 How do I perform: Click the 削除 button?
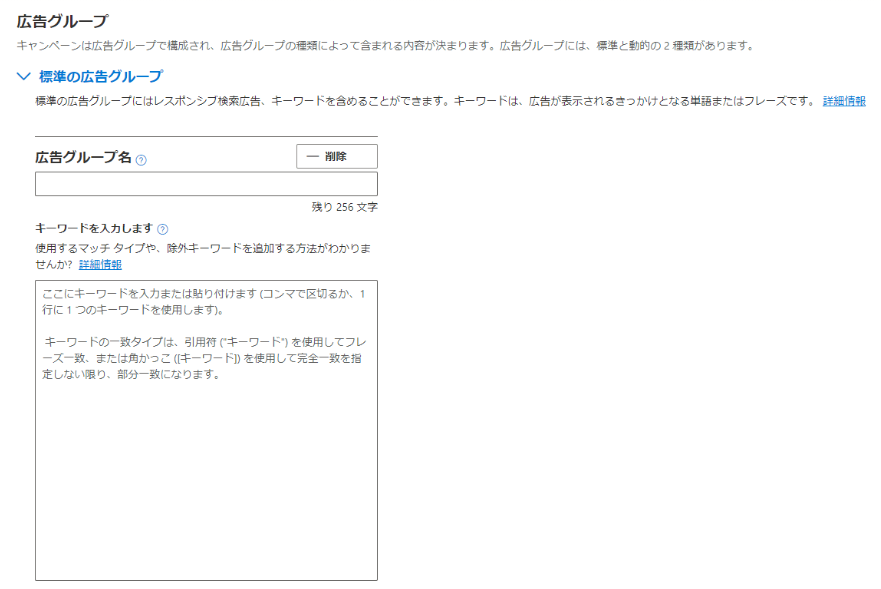pyautogui.click(x=337, y=156)
